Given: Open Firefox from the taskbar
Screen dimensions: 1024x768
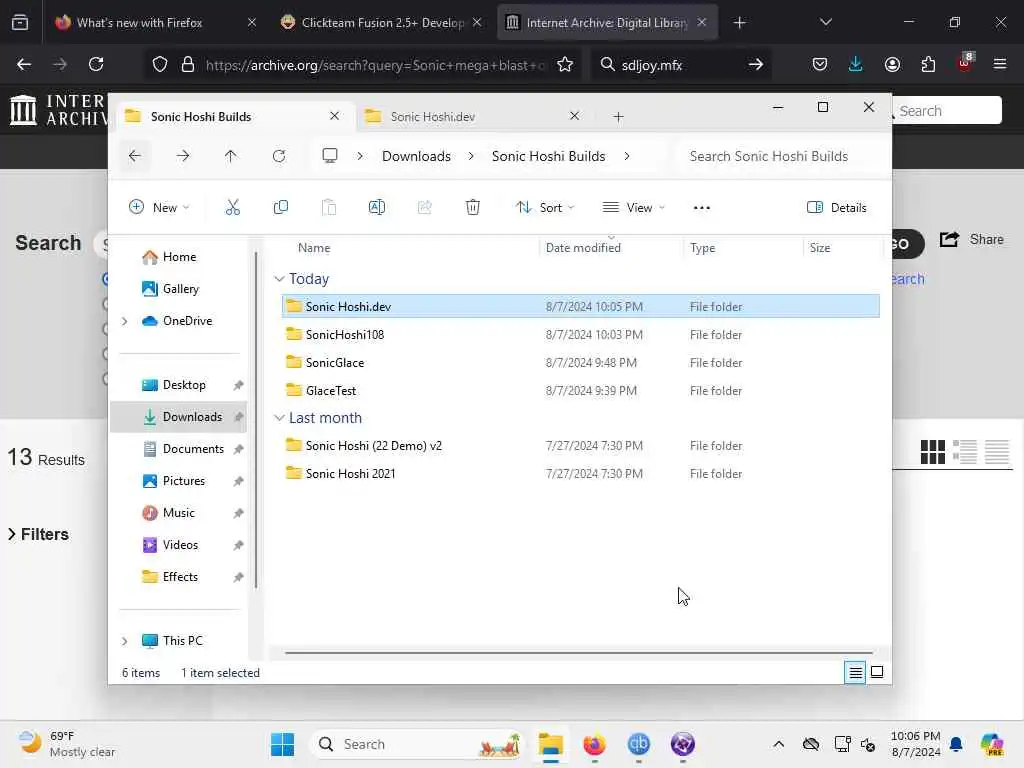Looking at the screenshot, I should pyautogui.click(x=594, y=744).
